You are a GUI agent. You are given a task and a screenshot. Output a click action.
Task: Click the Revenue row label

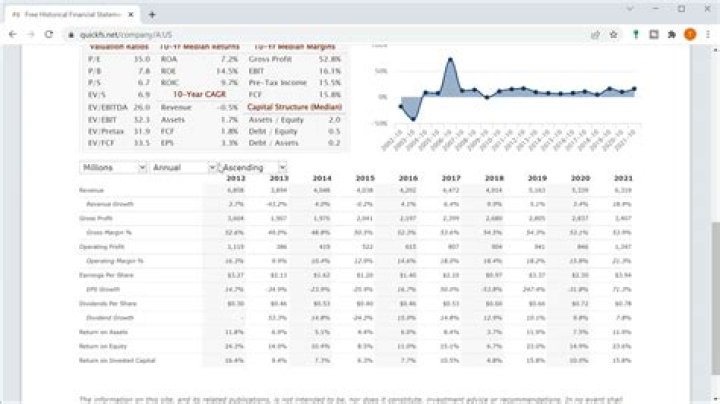pyautogui.click(x=92, y=189)
